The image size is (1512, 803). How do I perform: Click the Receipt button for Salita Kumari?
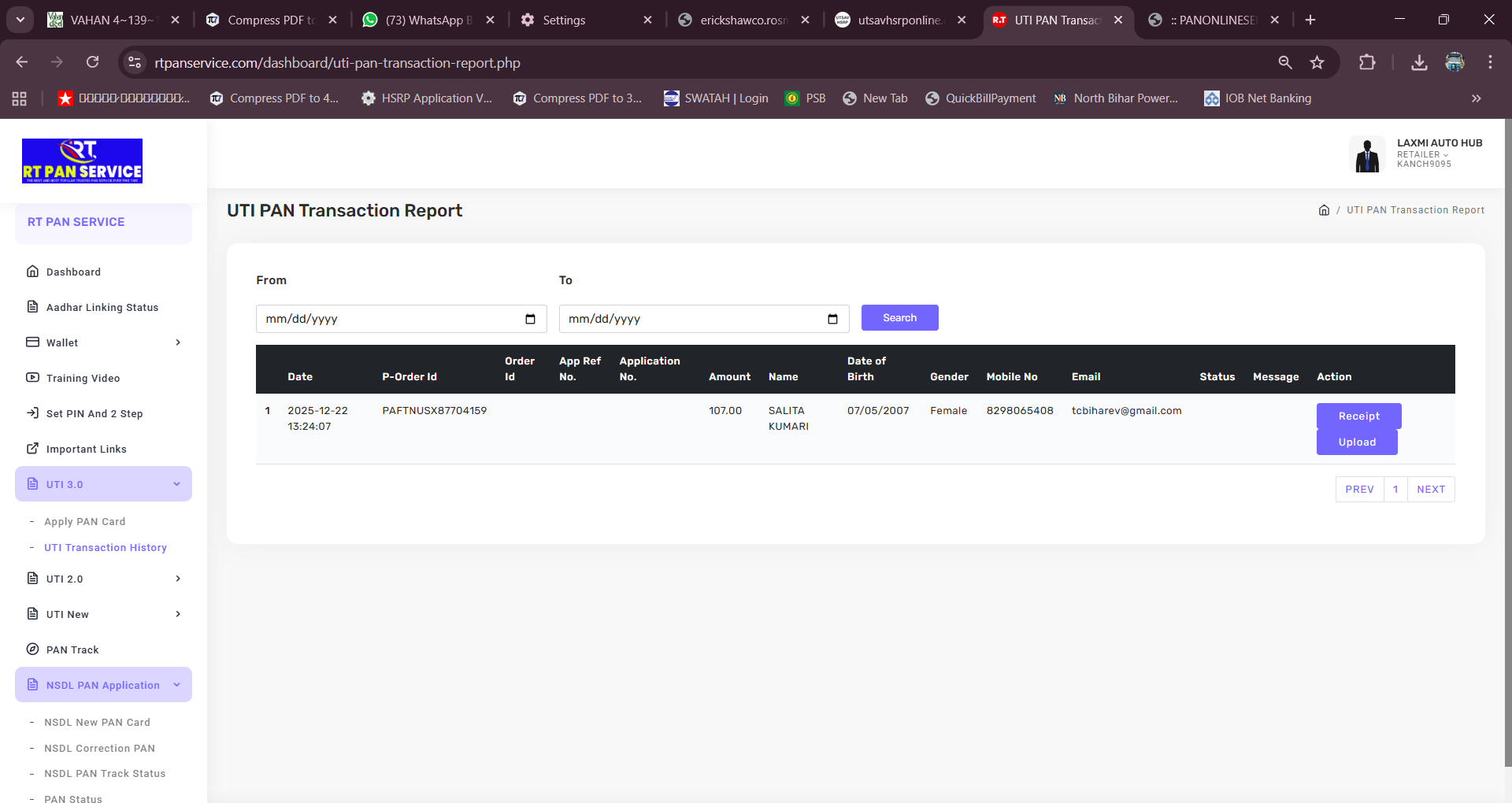tap(1358, 416)
